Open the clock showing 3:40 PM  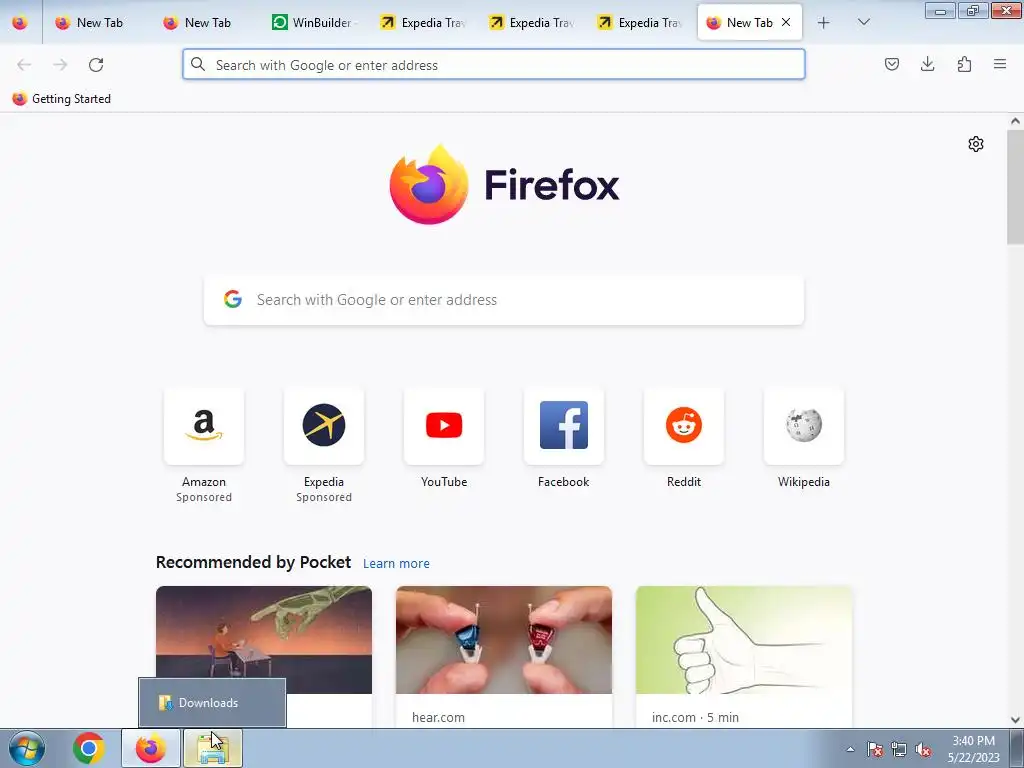pyautogui.click(x=974, y=749)
